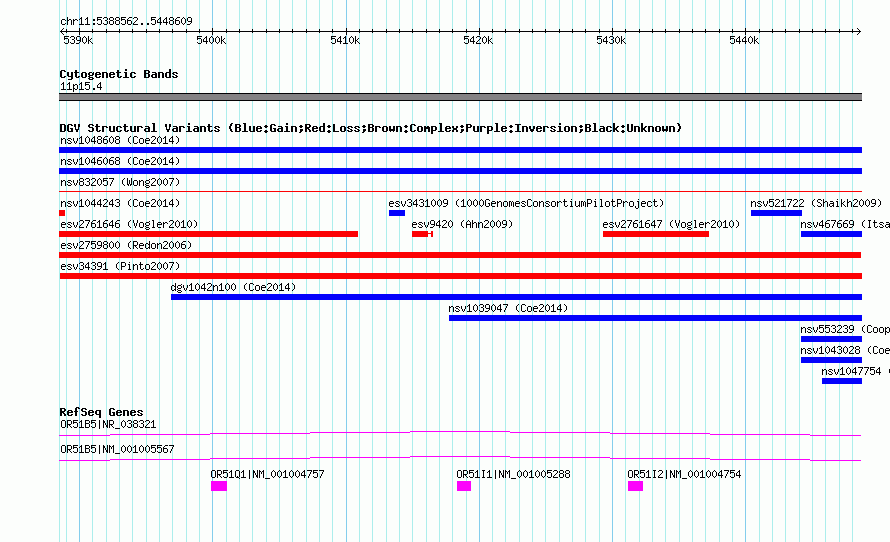The height and width of the screenshot is (542, 890).
Task: Open the dgv1042n100 (Coe2014) label
Action: click(233, 287)
